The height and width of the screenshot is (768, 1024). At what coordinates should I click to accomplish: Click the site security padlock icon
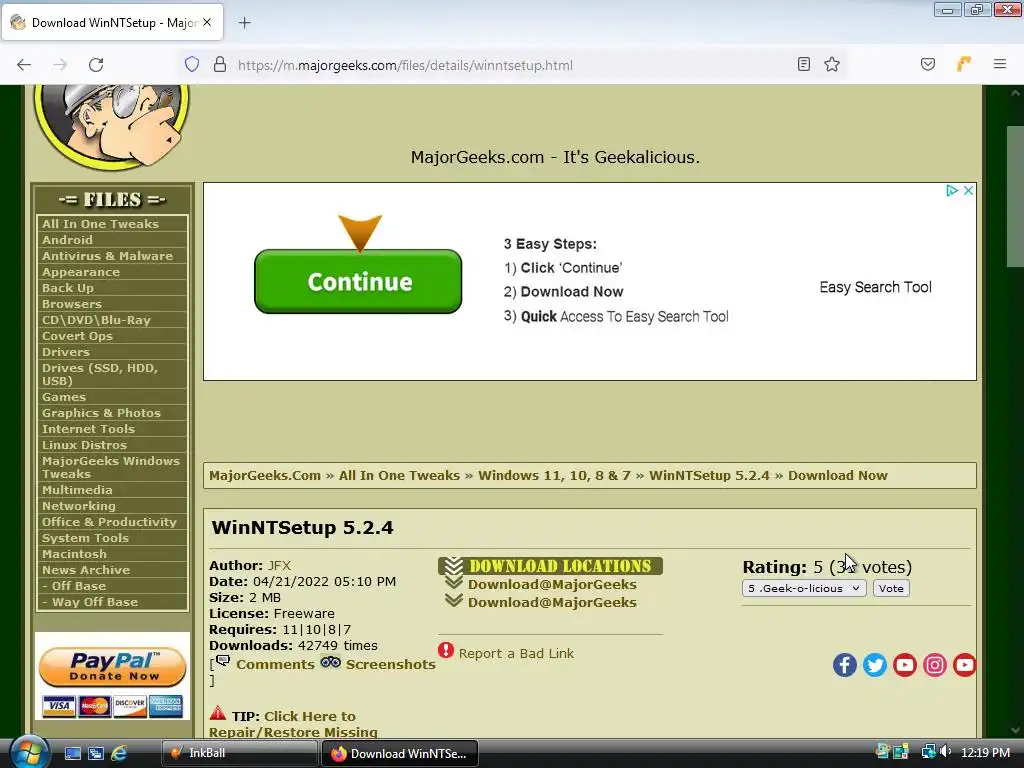220,65
